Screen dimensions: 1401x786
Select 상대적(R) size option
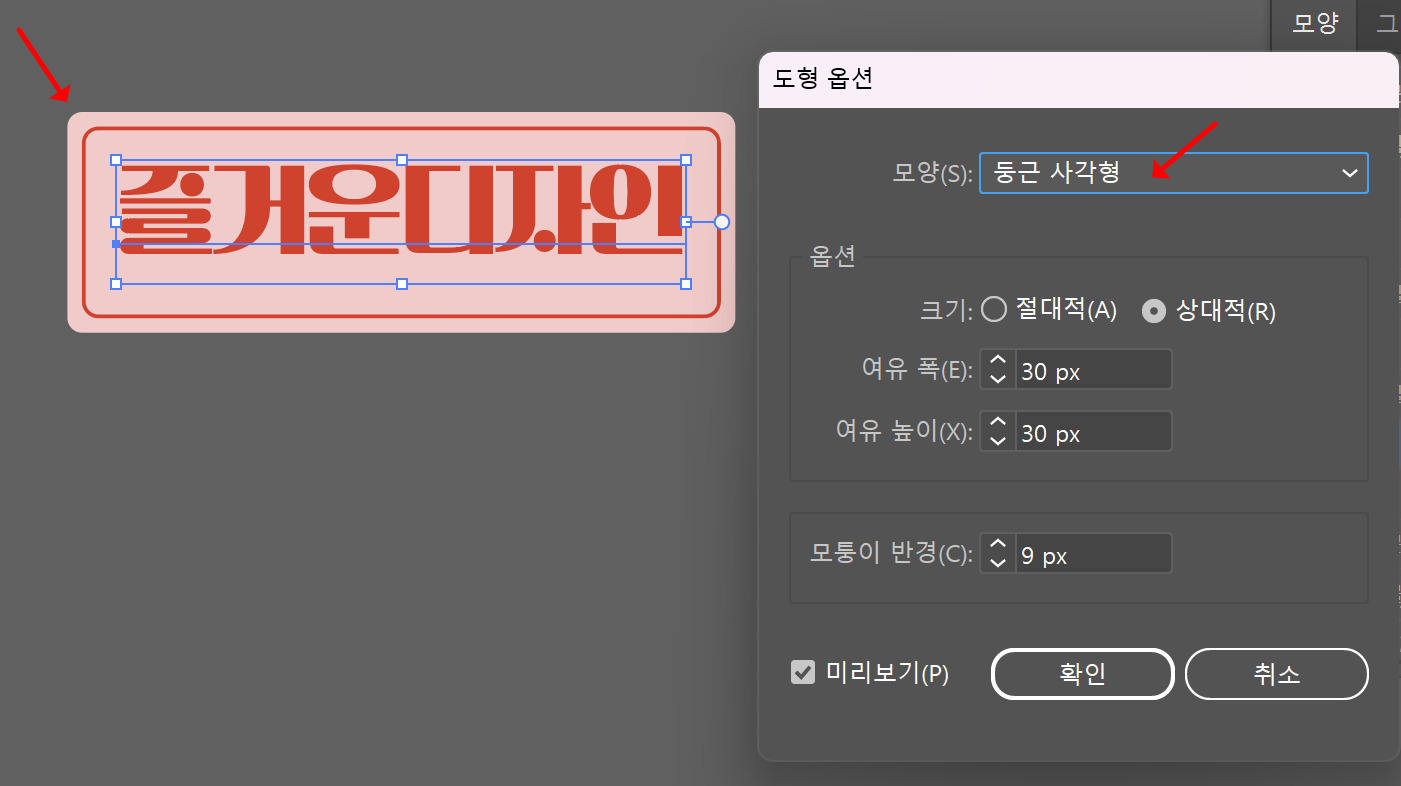point(1153,310)
